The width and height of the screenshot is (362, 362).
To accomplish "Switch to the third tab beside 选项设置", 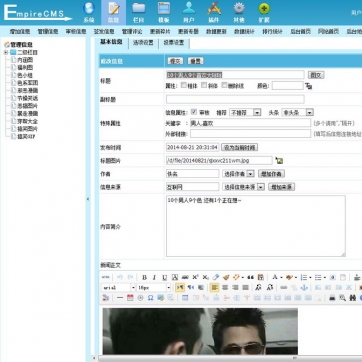I will (174, 43).
